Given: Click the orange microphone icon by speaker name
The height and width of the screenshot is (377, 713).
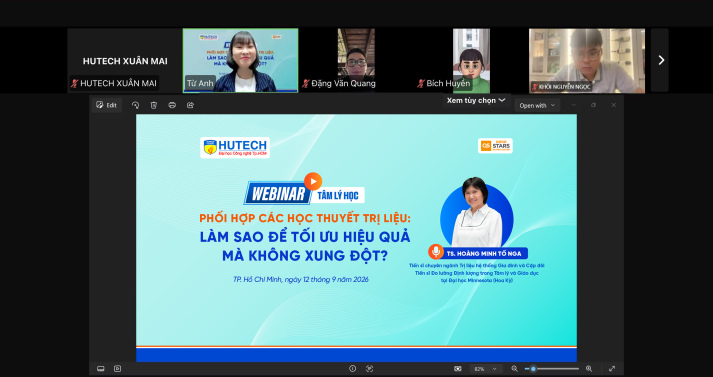Looking at the screenshot, I should click(x=436, y=251).
